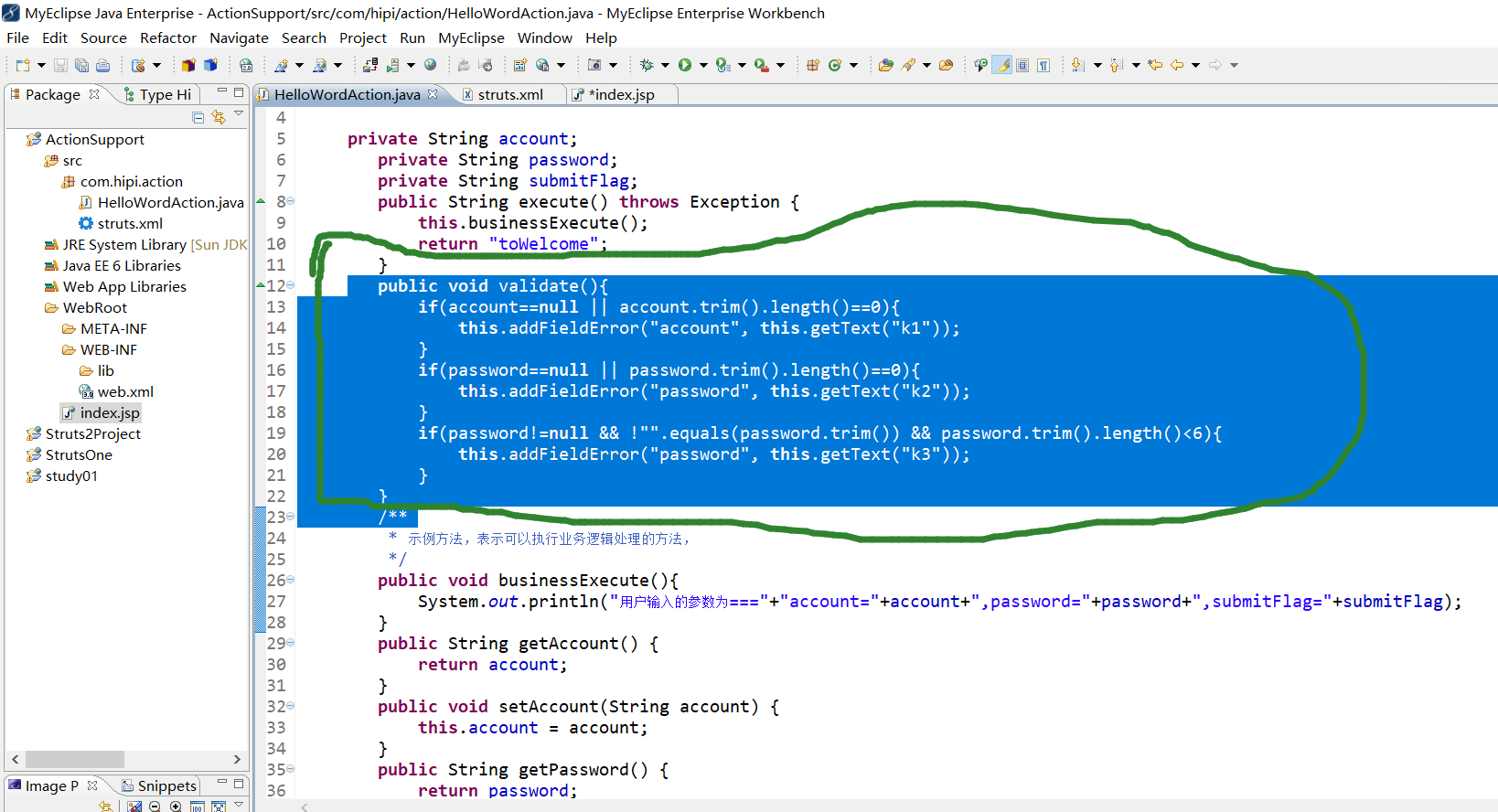The image size is (1498, 812).
Task: Click Zoom Out in Image Preview panel
Action: [x=155, y=807]
